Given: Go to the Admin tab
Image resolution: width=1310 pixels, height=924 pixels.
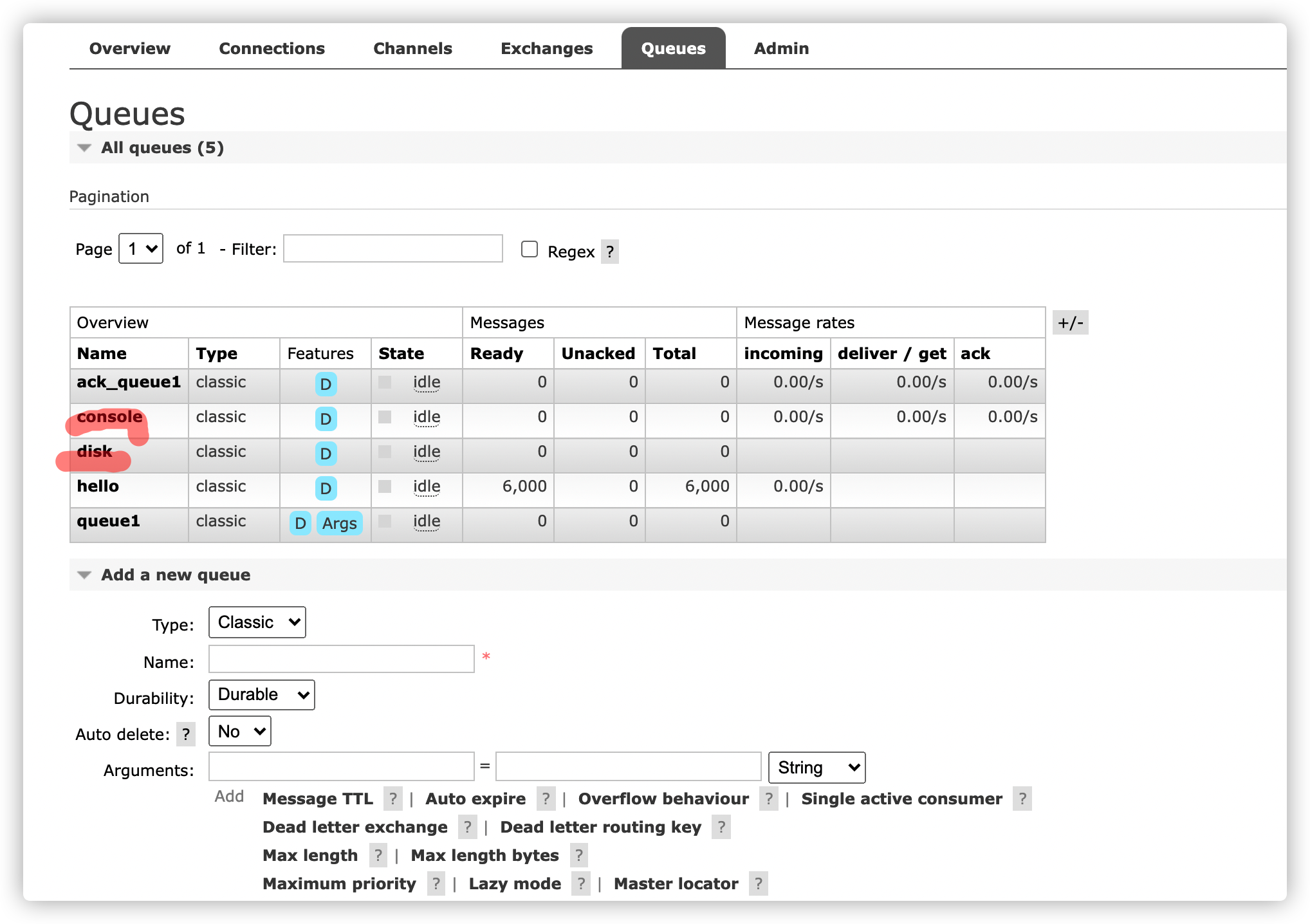Looking at the screenshot, I should pos(781,48).
